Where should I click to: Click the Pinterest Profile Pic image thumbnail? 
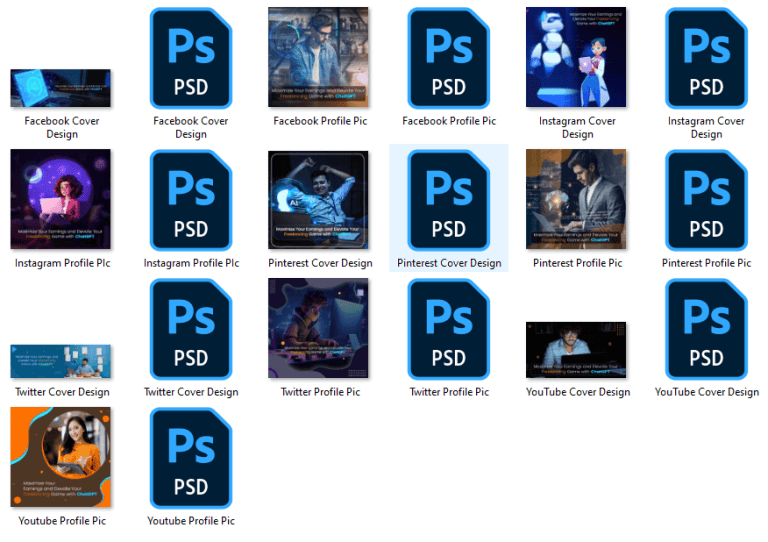tap(576, 199)
